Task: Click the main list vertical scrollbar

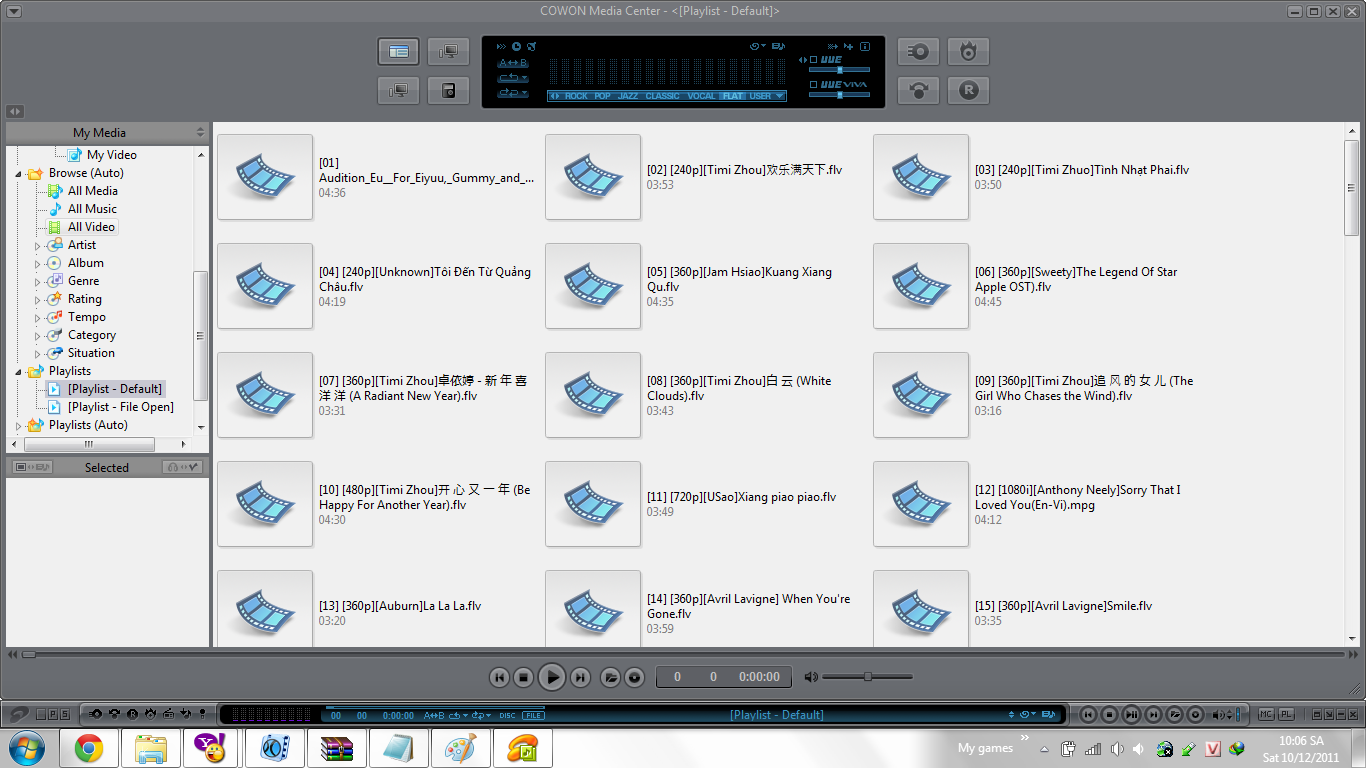Action: tap(1352, 187)
